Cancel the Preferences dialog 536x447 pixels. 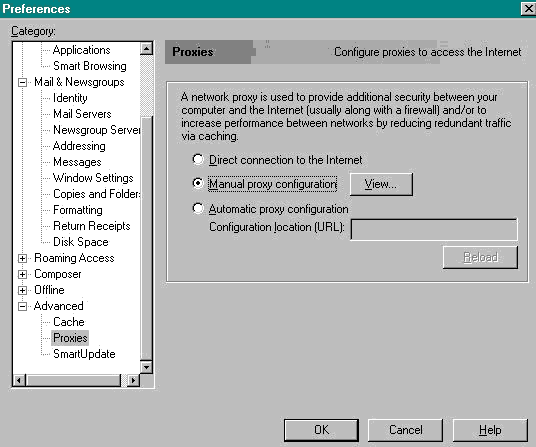(x=405, y=430)
